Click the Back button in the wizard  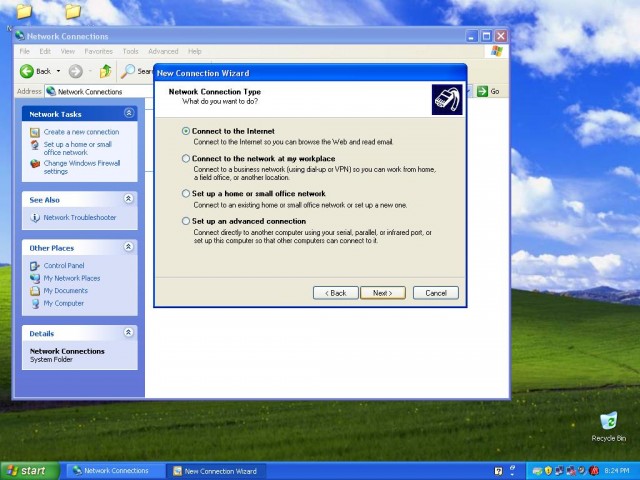click(x=336, y=293)
